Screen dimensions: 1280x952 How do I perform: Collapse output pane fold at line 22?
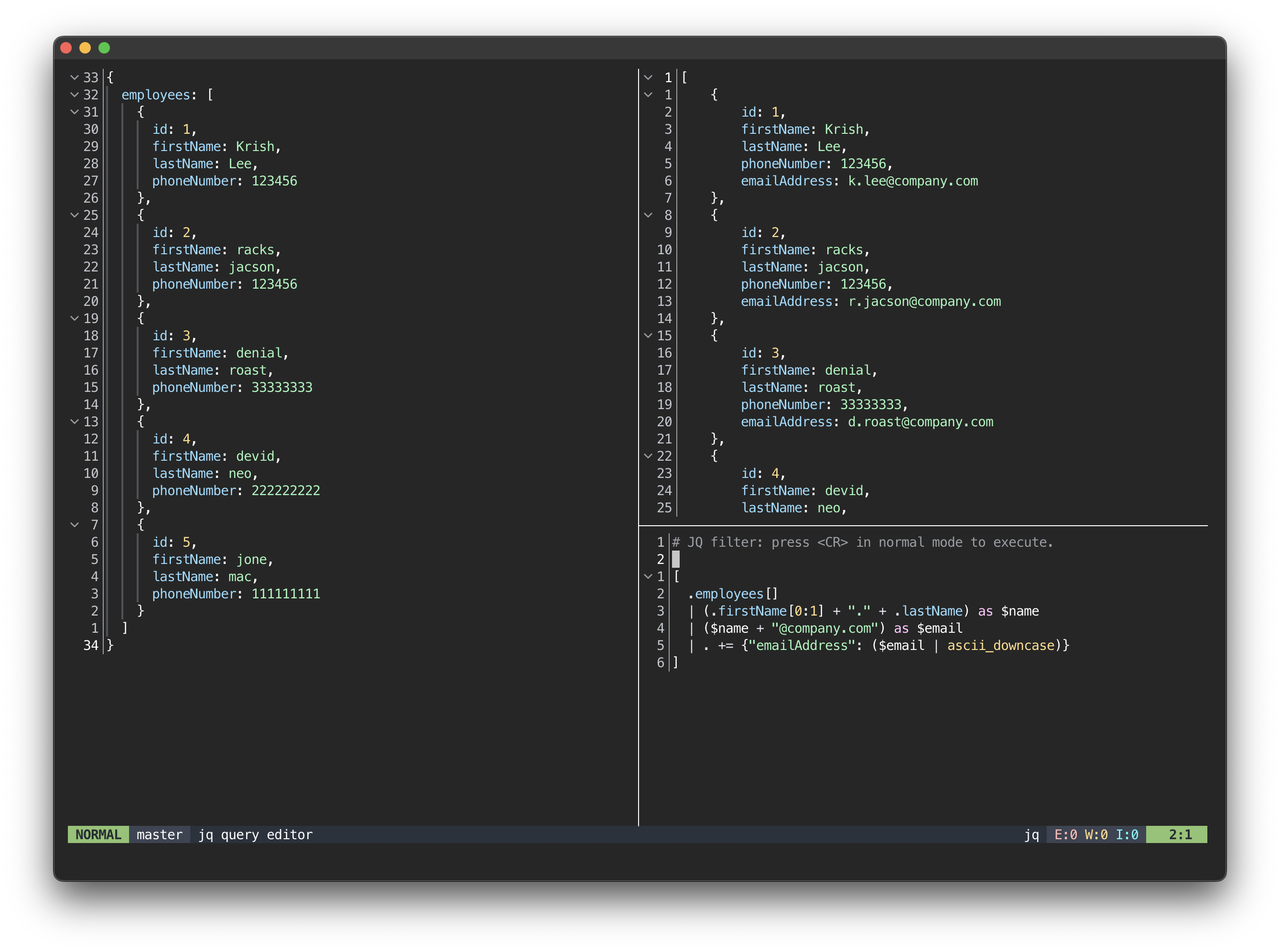648,456
